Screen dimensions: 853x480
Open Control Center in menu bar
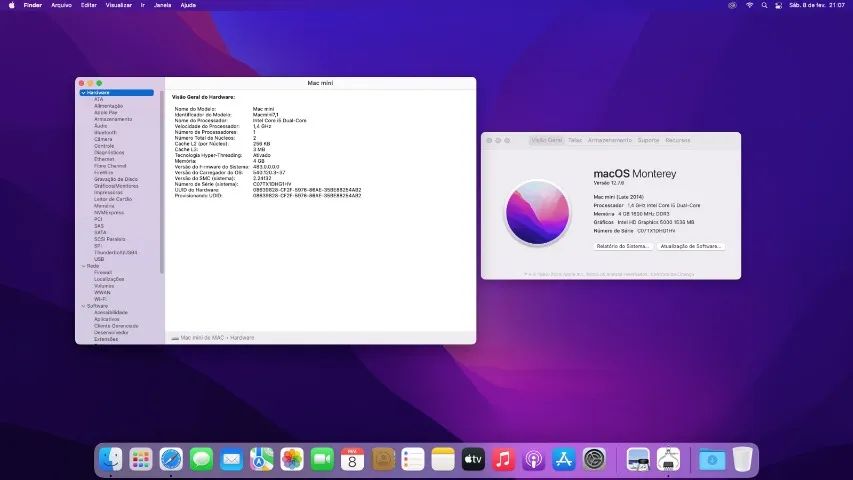[x=778, y=5]
